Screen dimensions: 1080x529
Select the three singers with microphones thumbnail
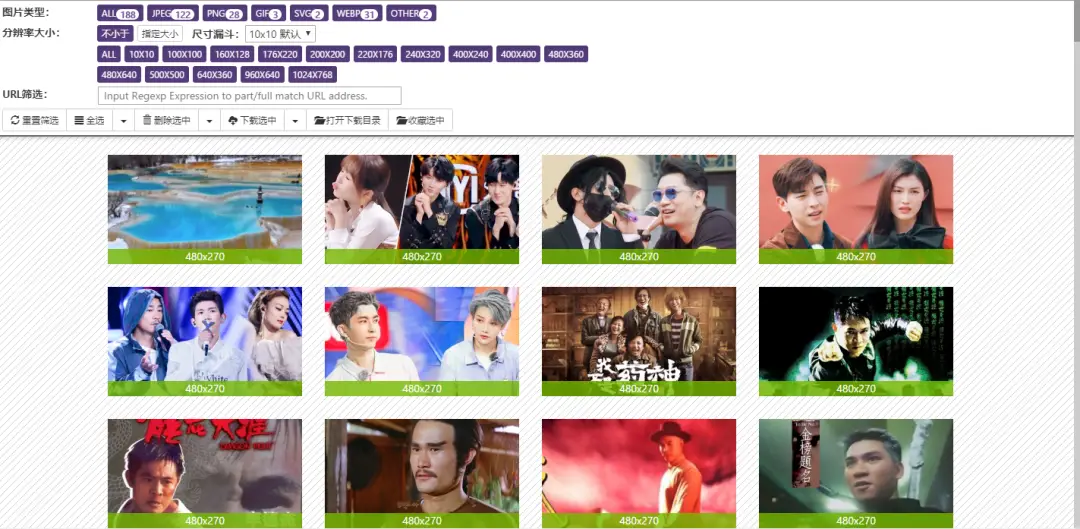tap(205, 341)
